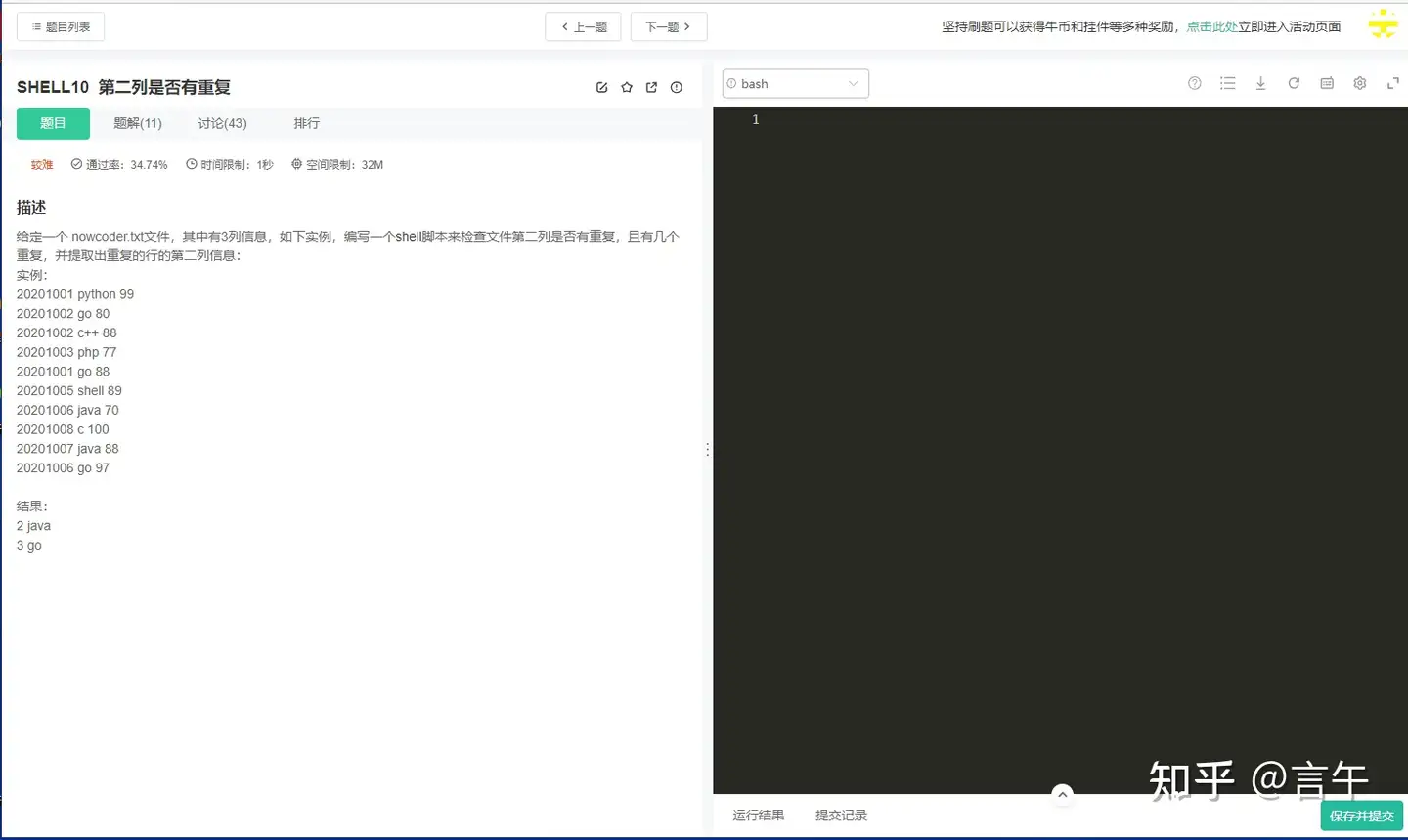1408x840 pixels.
Task: Click the 空间限制: 32M text
Action: [337, 165]
